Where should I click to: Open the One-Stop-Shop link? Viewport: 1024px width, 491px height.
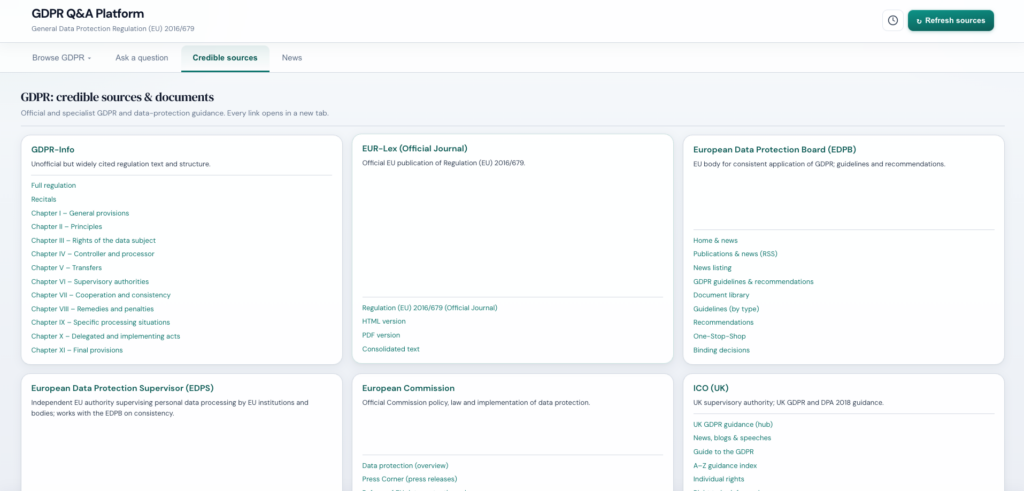coord(720,336)
